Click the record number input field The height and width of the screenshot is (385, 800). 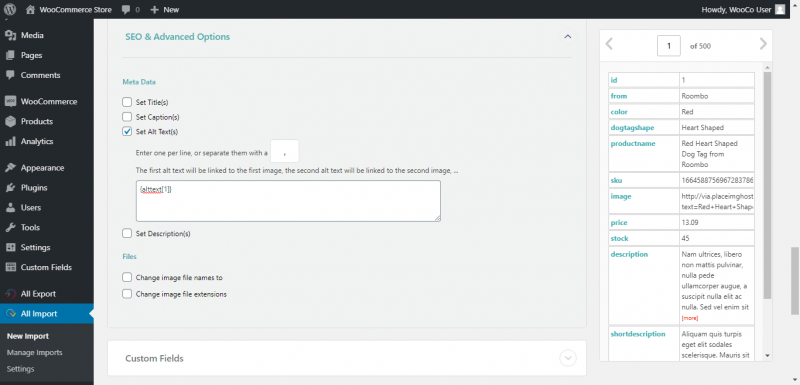click(668, 46)
